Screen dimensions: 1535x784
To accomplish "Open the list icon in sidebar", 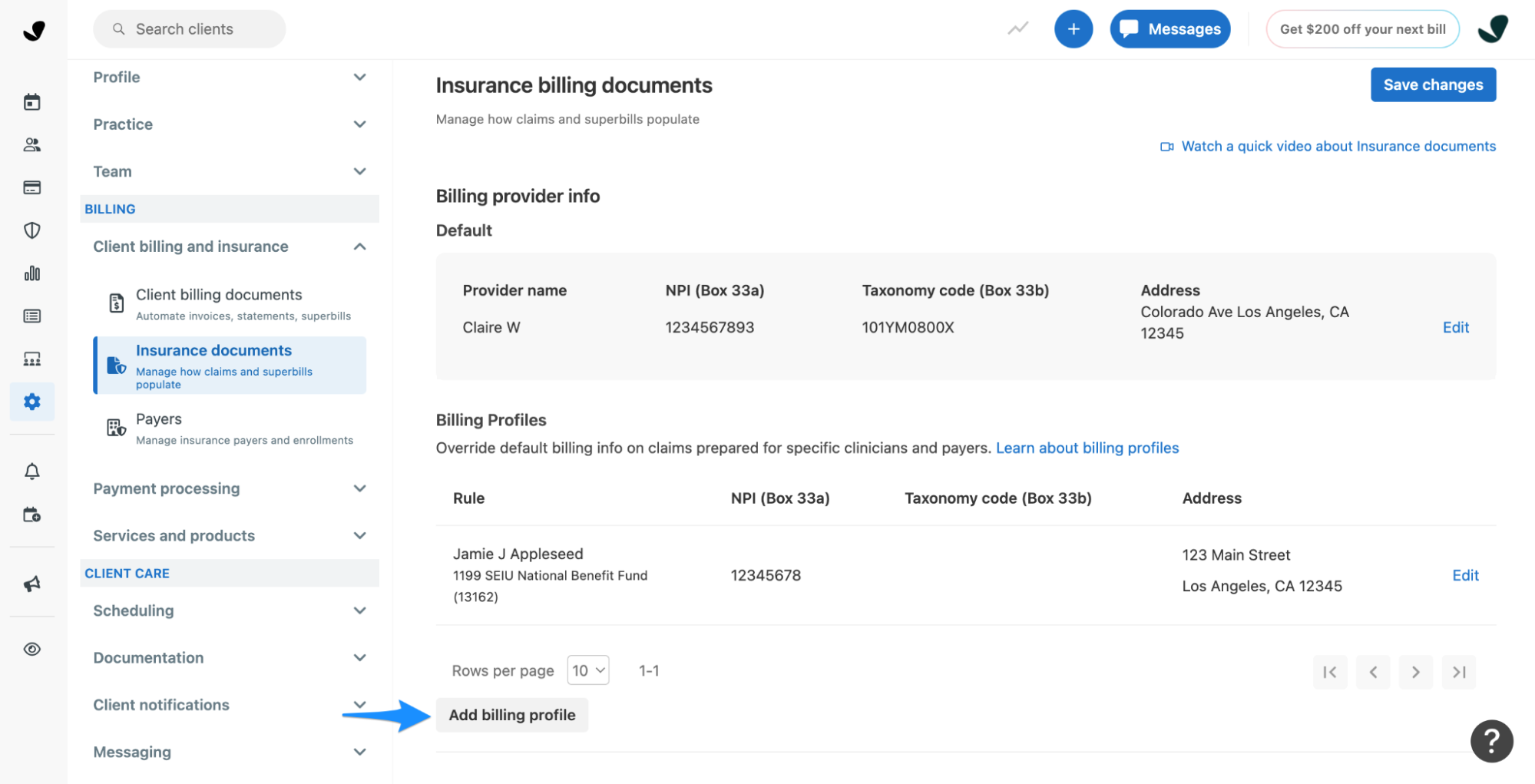I will tap(31, 316).
